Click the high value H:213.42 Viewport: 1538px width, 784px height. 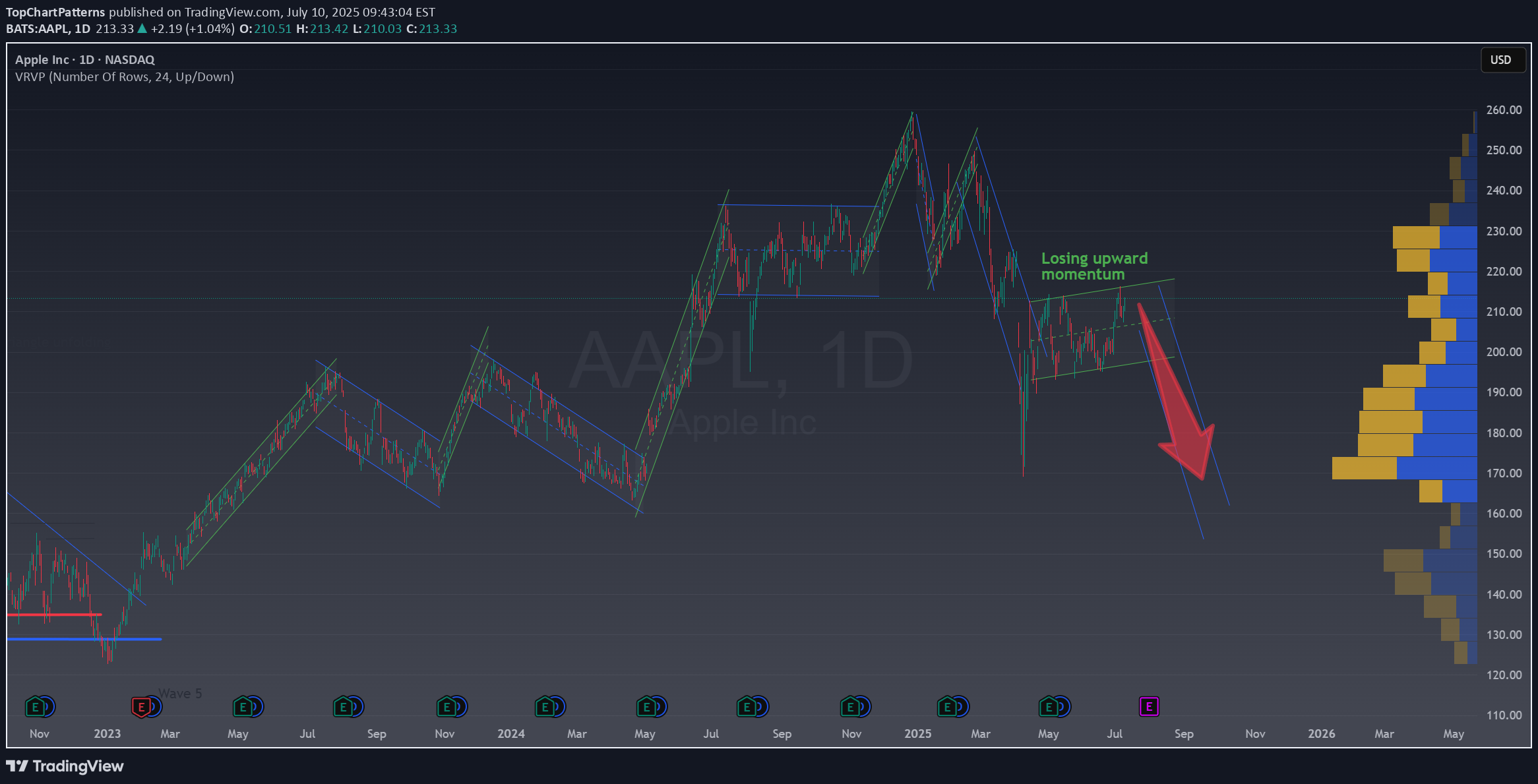[x=322, y=29]
